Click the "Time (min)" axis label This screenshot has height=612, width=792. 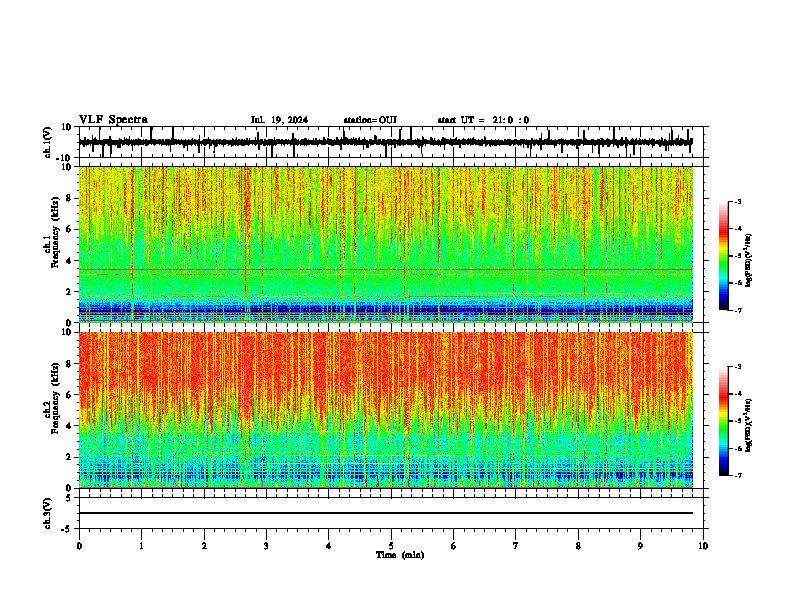[x=400, y=555]
